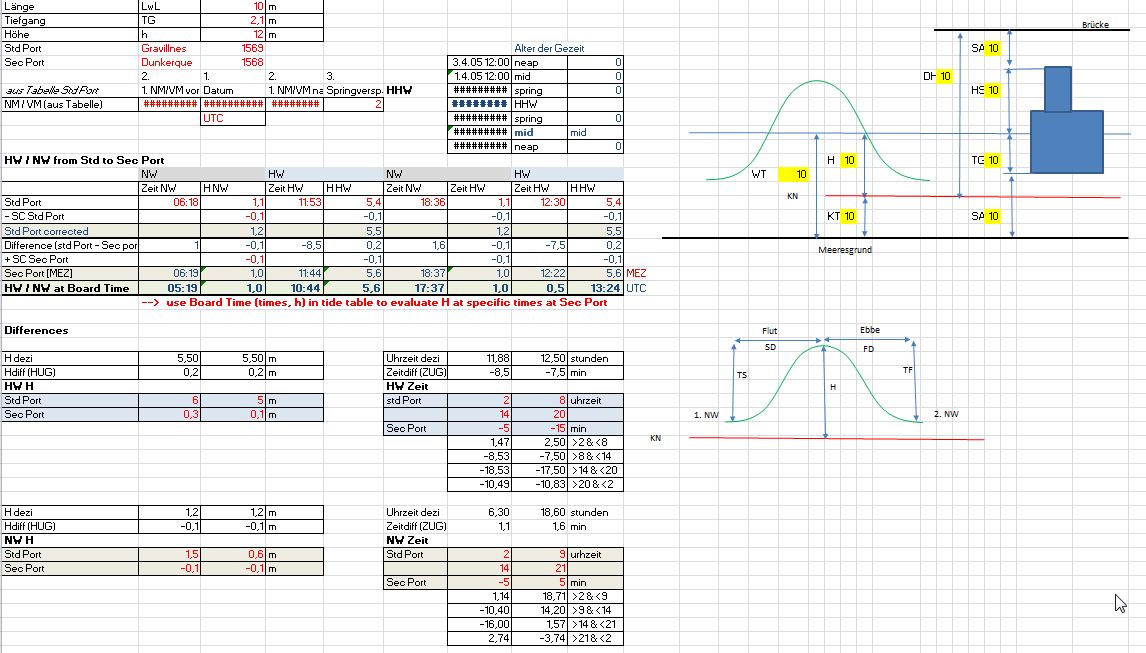Select the Springversp. value cell containing 2
This screenshot has width=1146, height=653.
(x=354, y=104)
